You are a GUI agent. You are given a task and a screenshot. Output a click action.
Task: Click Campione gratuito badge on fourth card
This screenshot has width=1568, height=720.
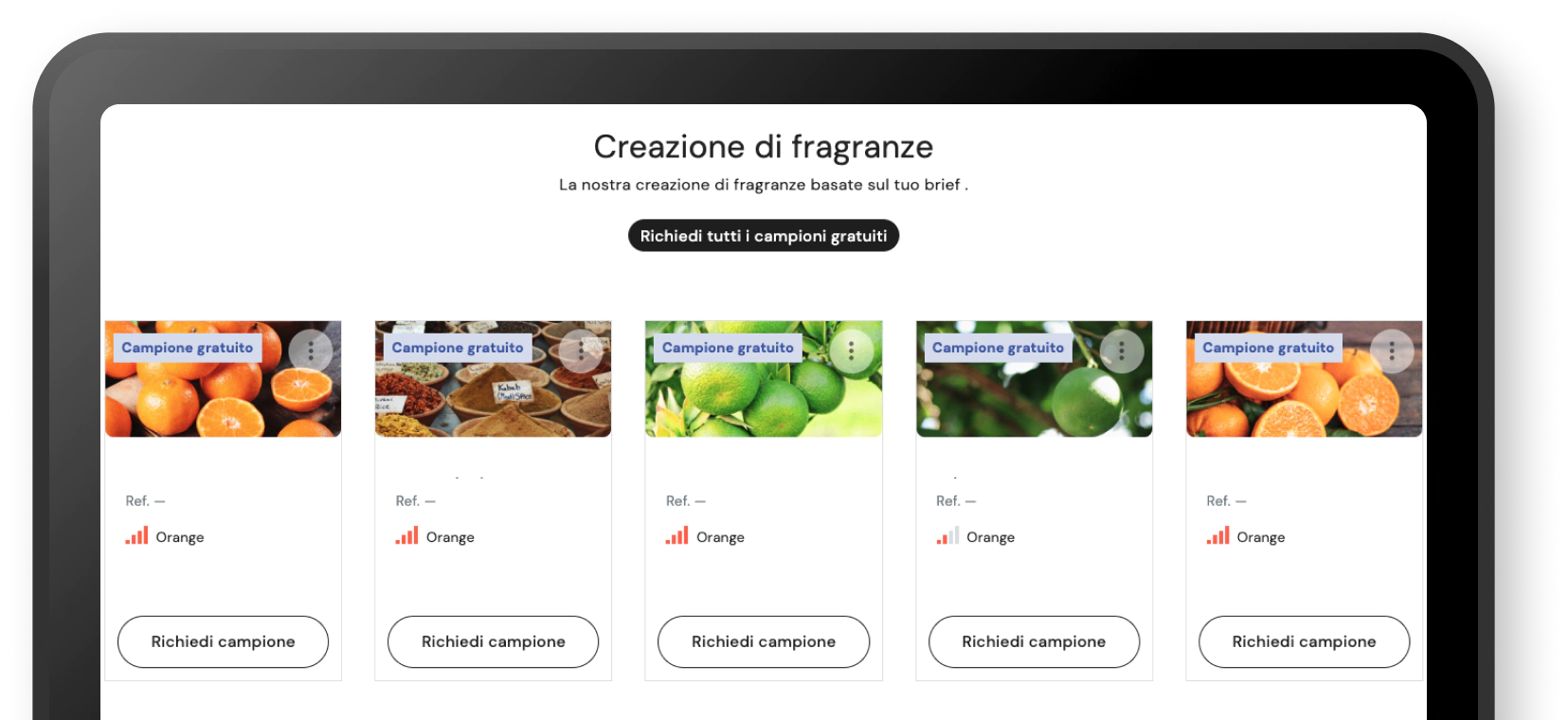click(x=998, y=348)
